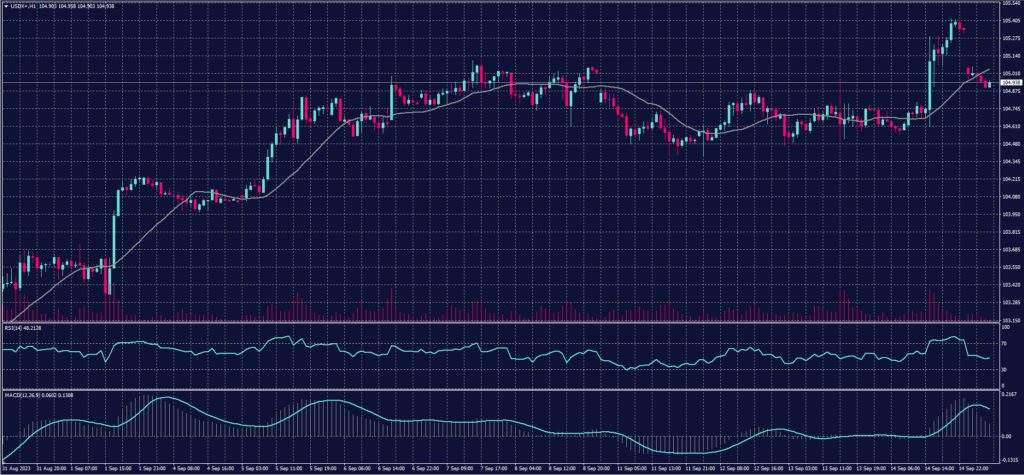
Task: Click the tall green candle on 1 Sep
Action: 115,228
